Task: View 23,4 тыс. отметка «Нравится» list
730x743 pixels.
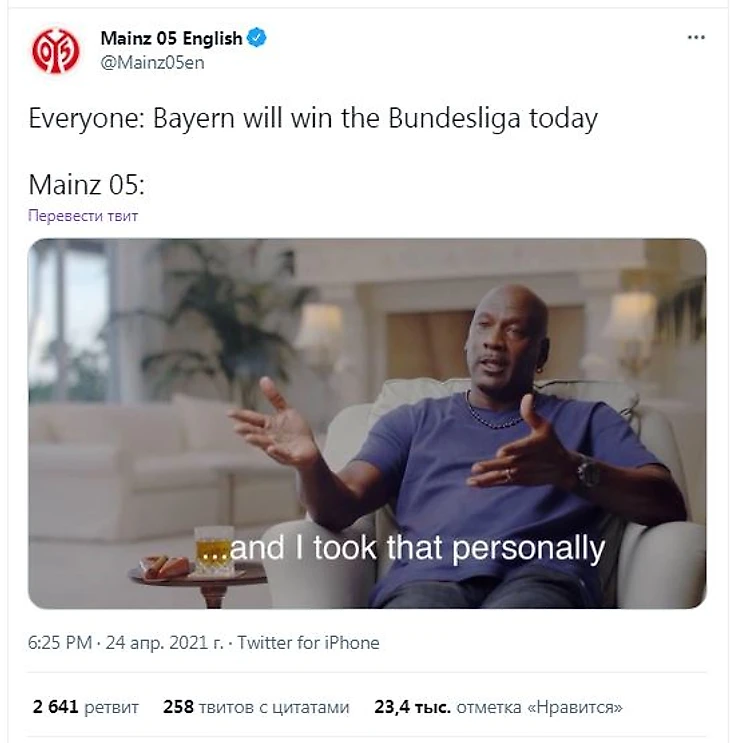Action: coord(498,707)
